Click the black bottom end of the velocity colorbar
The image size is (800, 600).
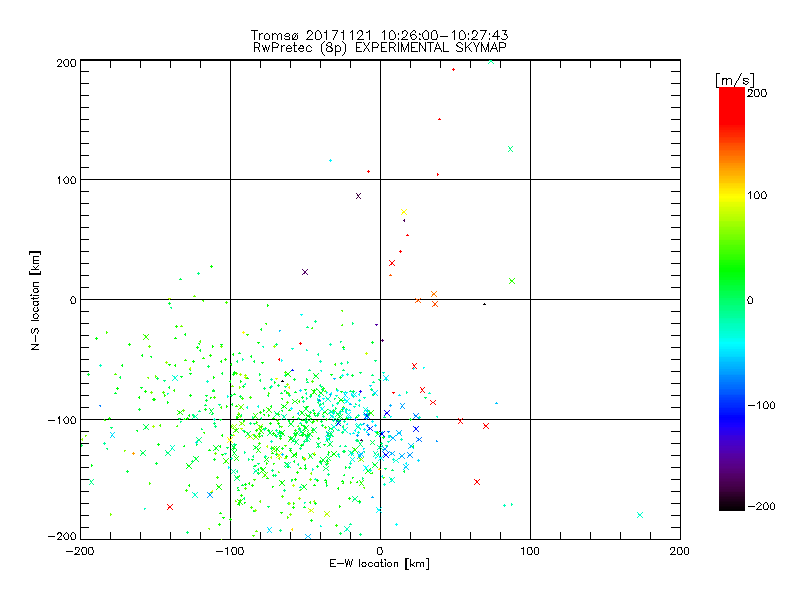(x=732, y=505)
